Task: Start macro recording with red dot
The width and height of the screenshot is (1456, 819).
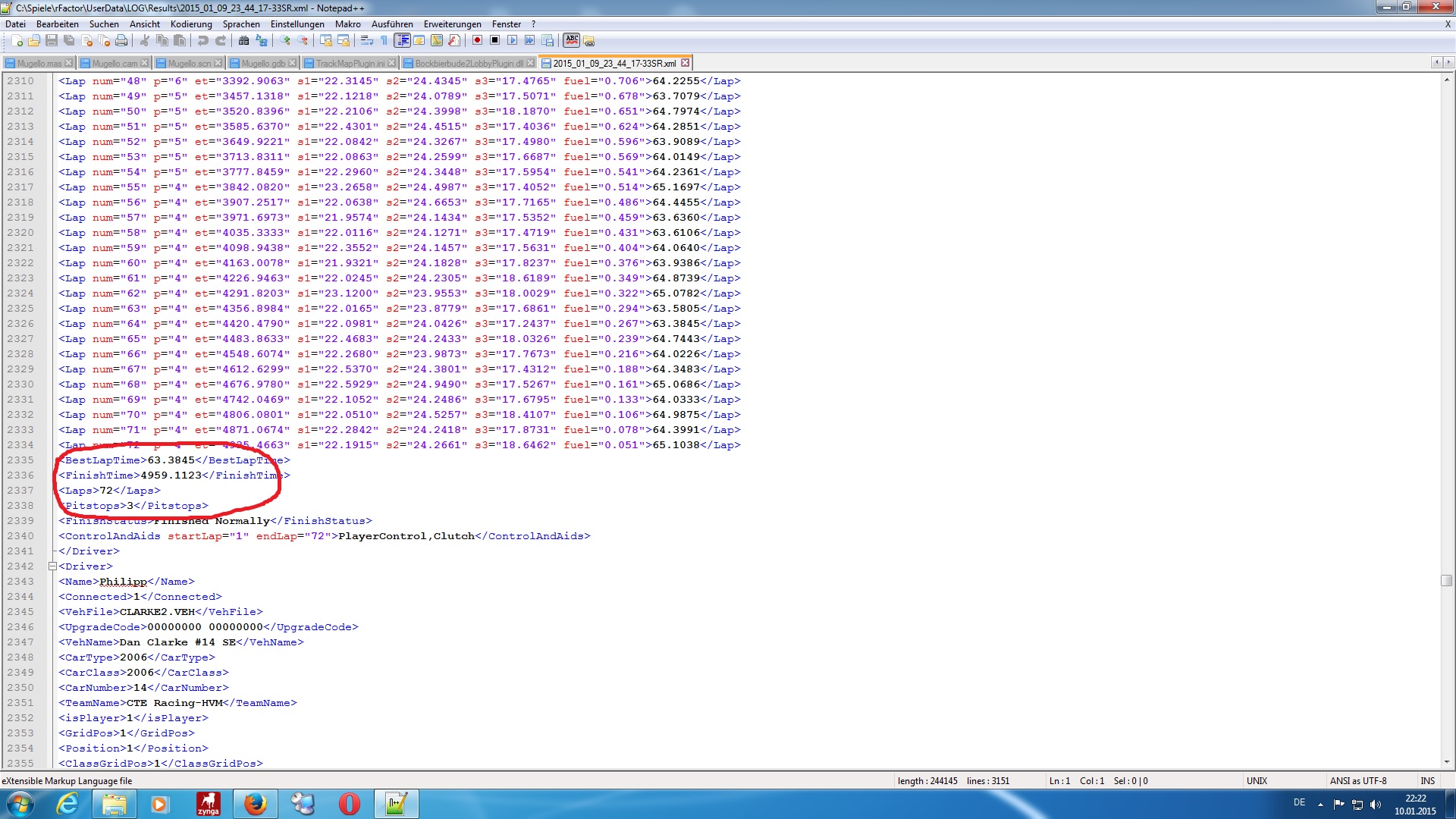Action: click(478, 41)
